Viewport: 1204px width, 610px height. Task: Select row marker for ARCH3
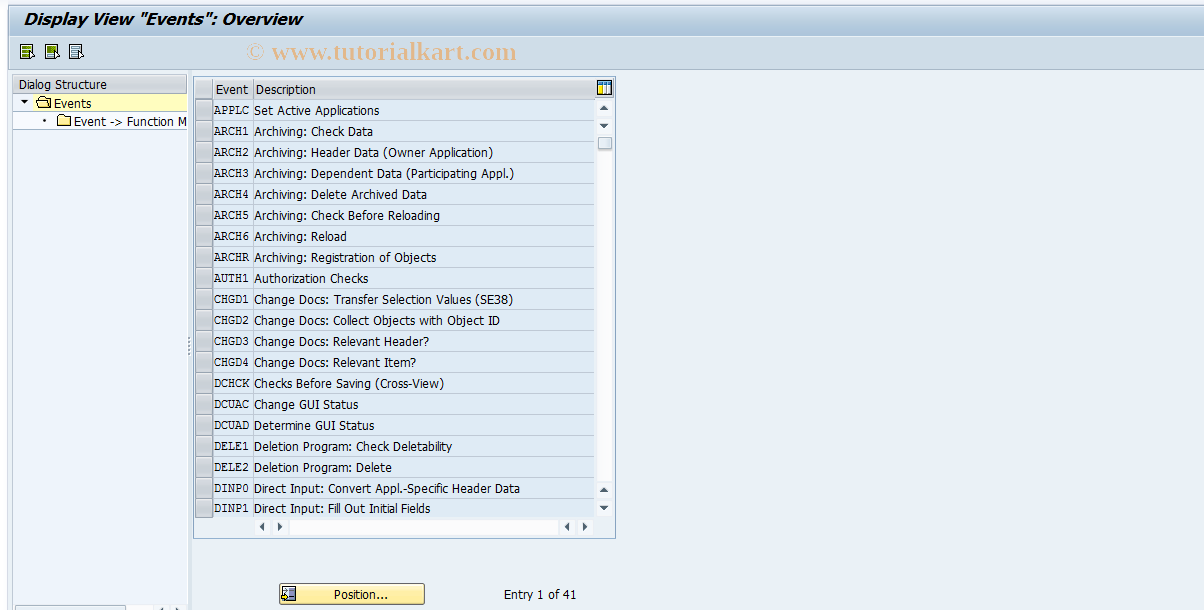pos(204,173)
